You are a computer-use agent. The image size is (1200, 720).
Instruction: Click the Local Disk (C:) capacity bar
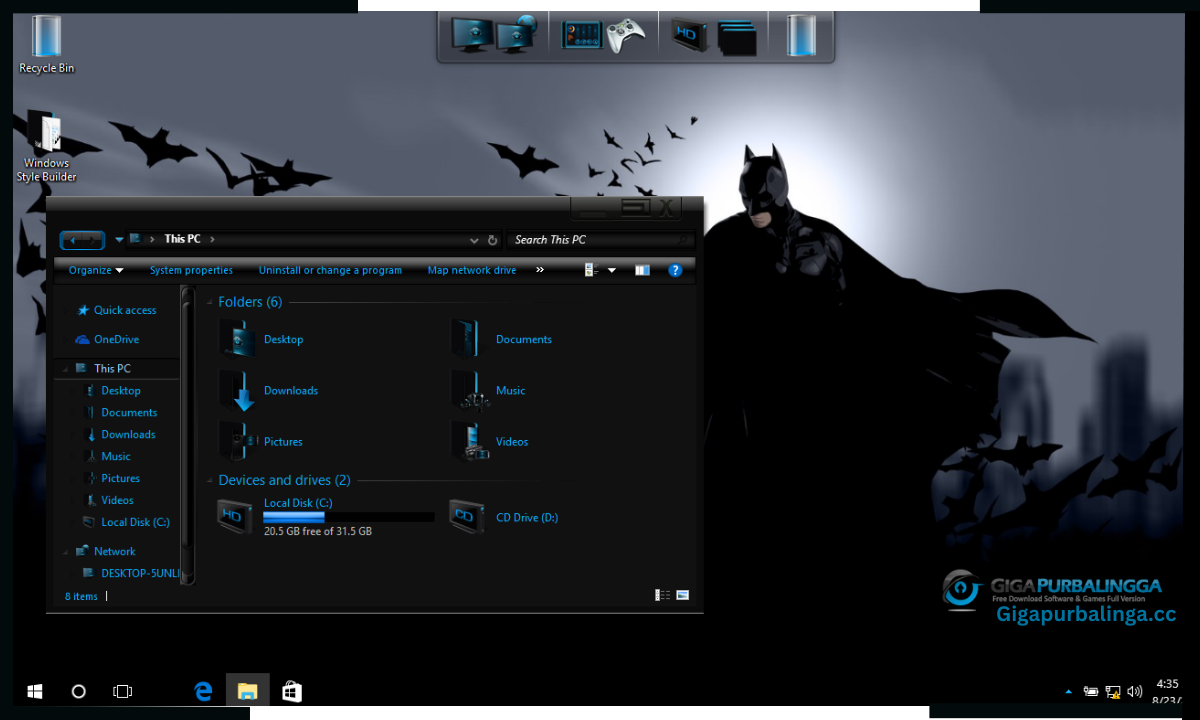point(348,517)
